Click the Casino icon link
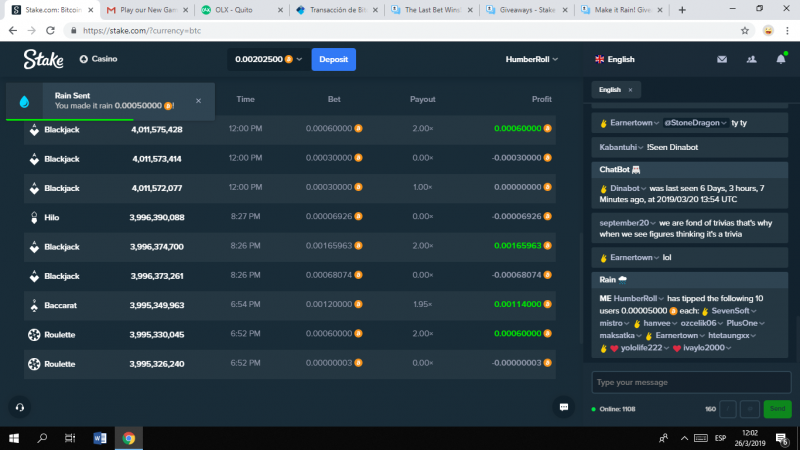The height and width of the screenshot is (450, 800). 98,59
